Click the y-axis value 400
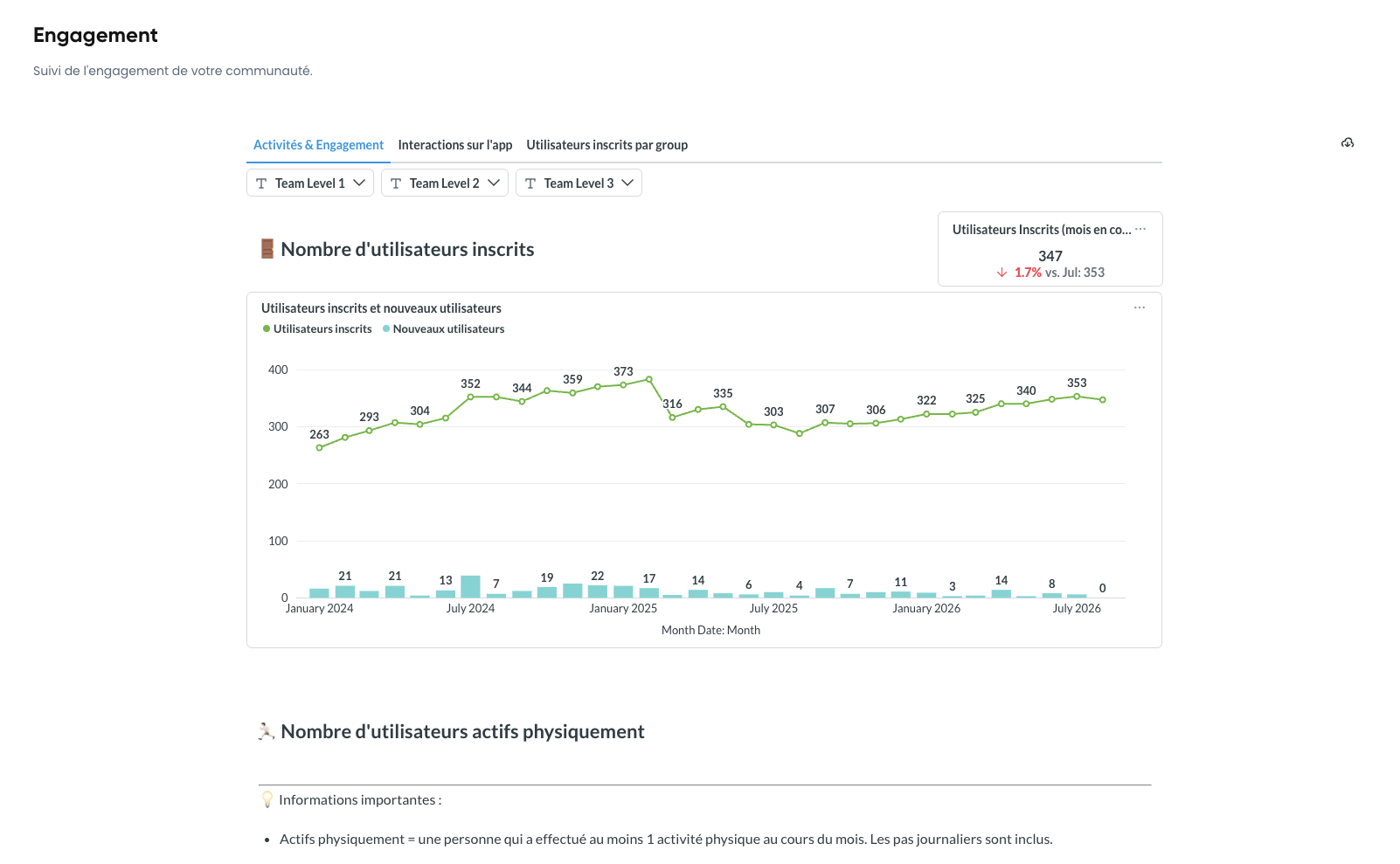 pos(278,370)
